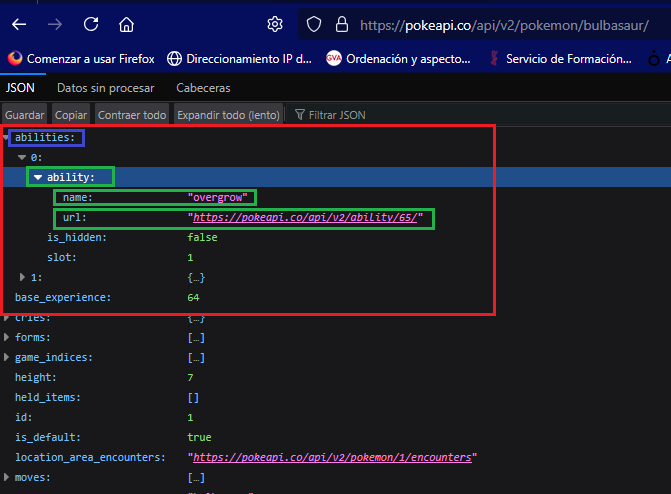Image resolution: width=671 pixels, height=494 pixels.
Task: Select the moves: key label
Action: 33,477
